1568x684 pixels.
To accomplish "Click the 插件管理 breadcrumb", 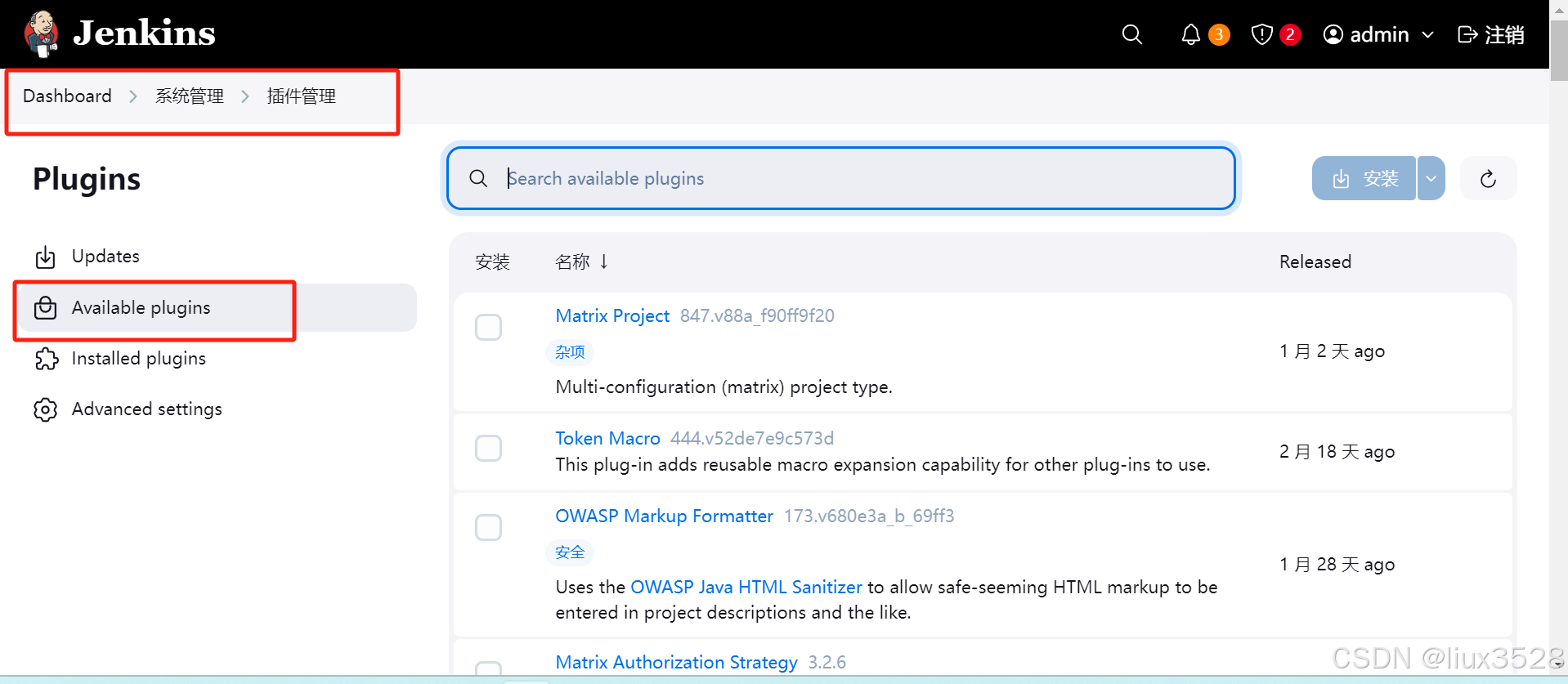I will tap(301, 96).
